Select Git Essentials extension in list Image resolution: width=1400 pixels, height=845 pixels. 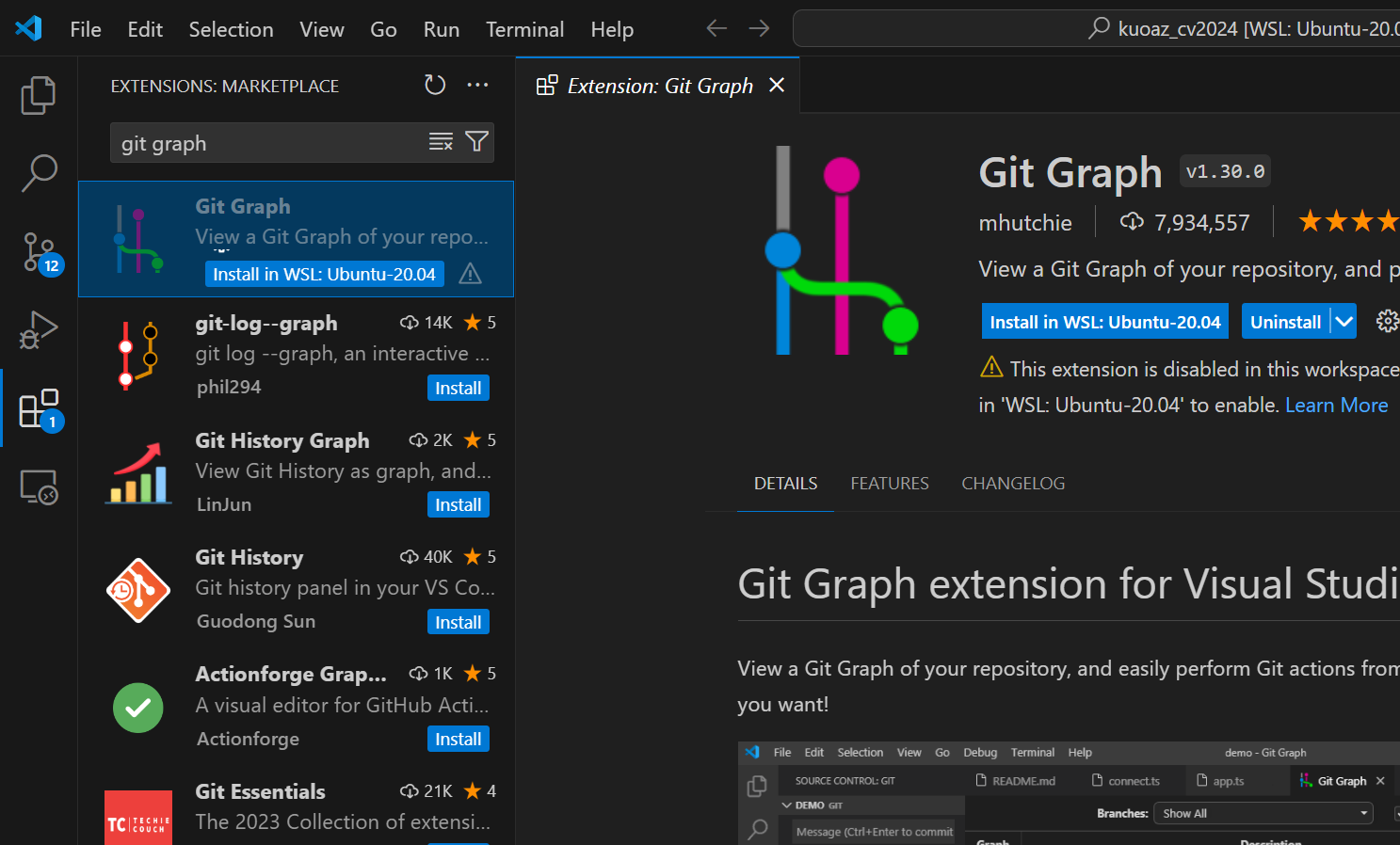coord(296,805)
